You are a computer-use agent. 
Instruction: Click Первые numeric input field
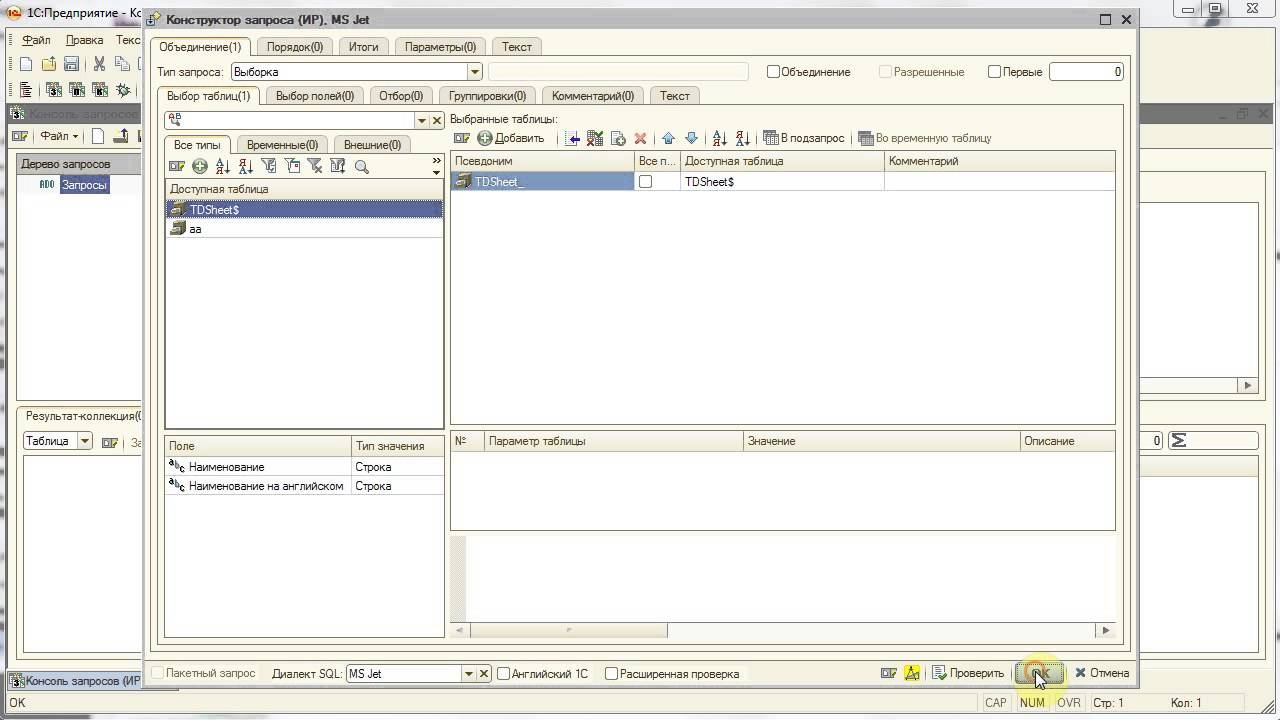coord(1086,72)
